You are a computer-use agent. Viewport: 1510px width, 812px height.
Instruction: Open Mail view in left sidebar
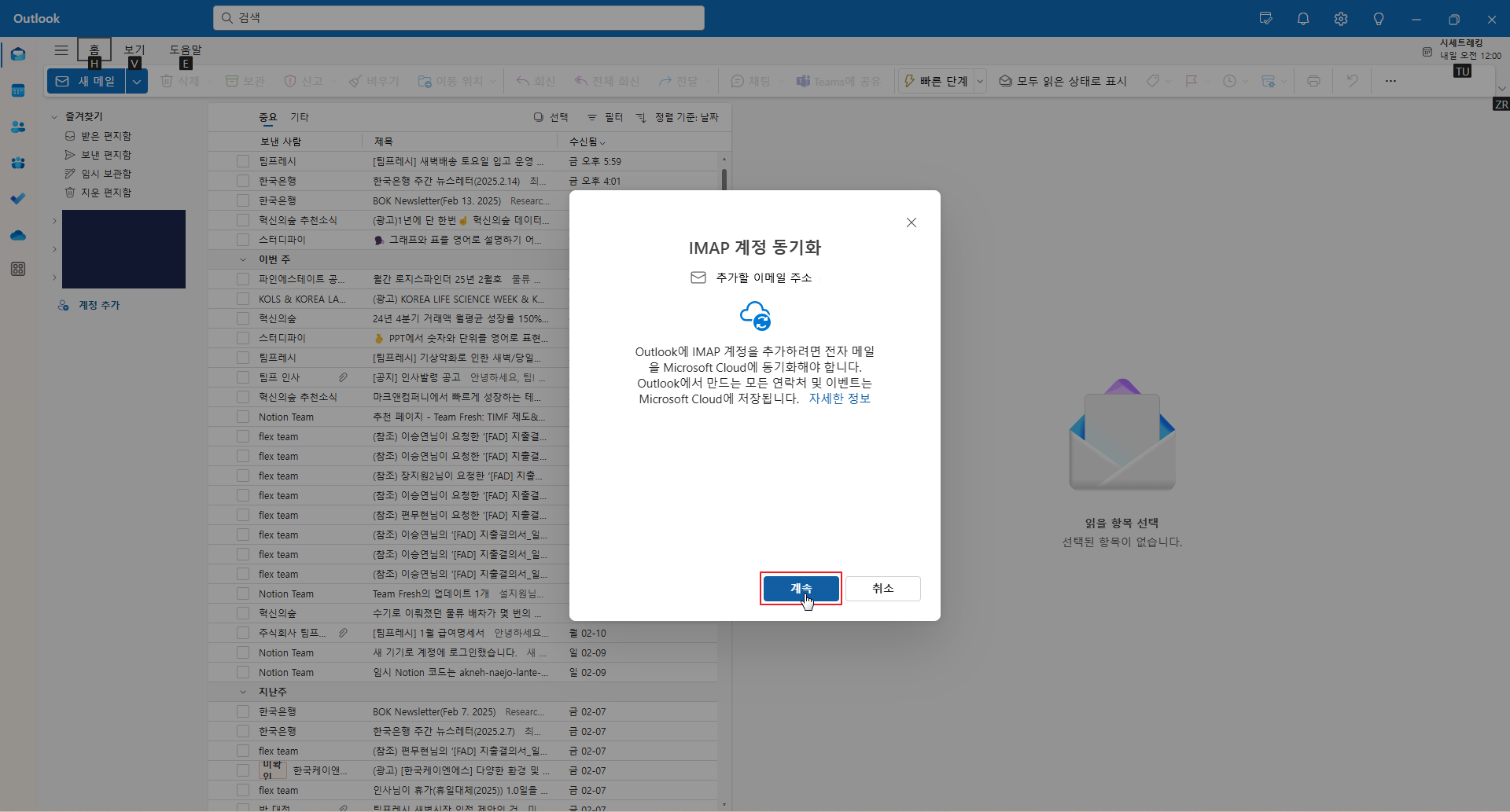[18, 54]
